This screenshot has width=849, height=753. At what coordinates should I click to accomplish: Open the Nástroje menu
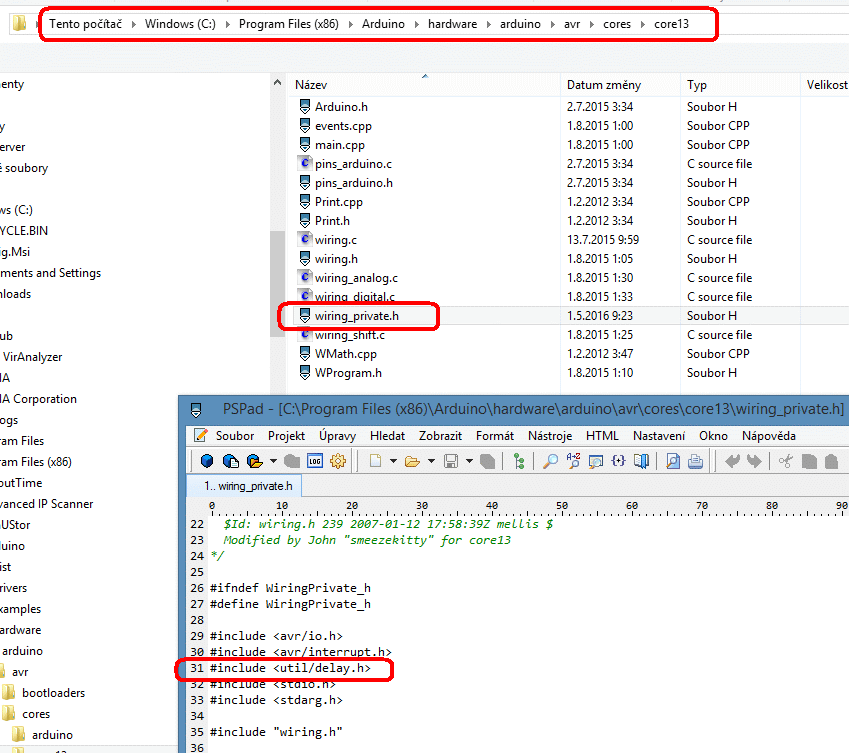tap(550, 436)
